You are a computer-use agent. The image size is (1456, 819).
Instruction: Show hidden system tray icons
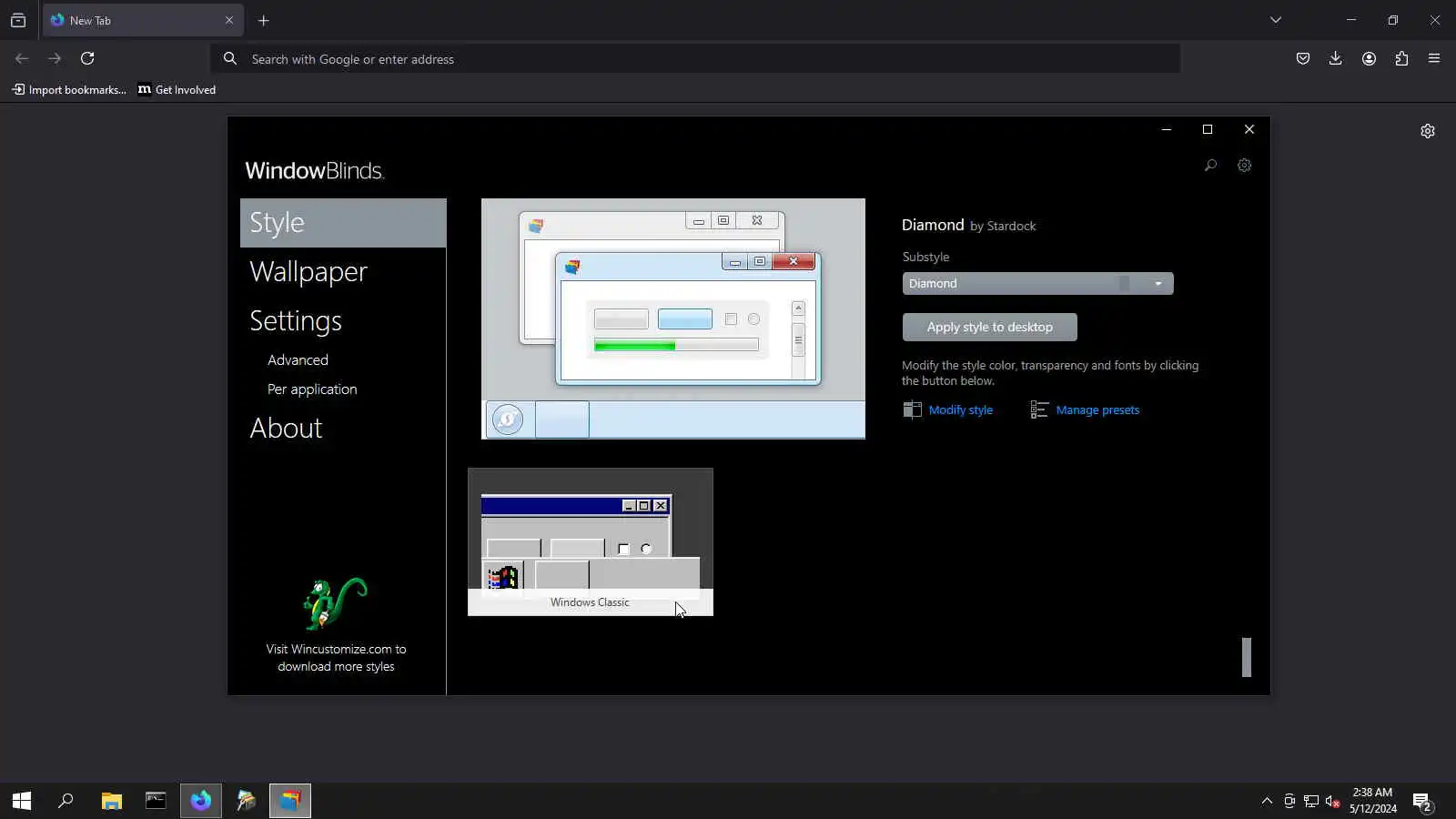tap(1267, 801)
